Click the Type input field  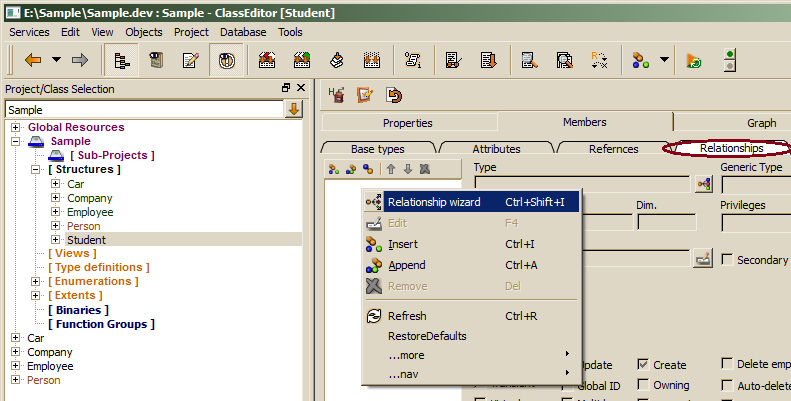point(581,184)
